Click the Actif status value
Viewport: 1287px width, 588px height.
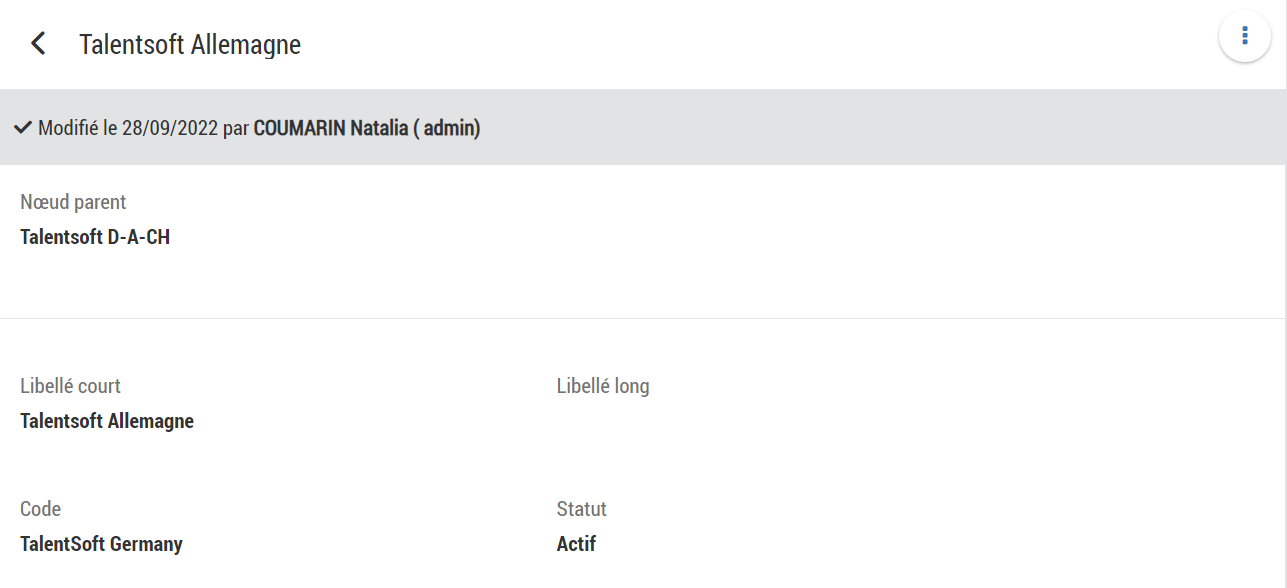[576, 545]
